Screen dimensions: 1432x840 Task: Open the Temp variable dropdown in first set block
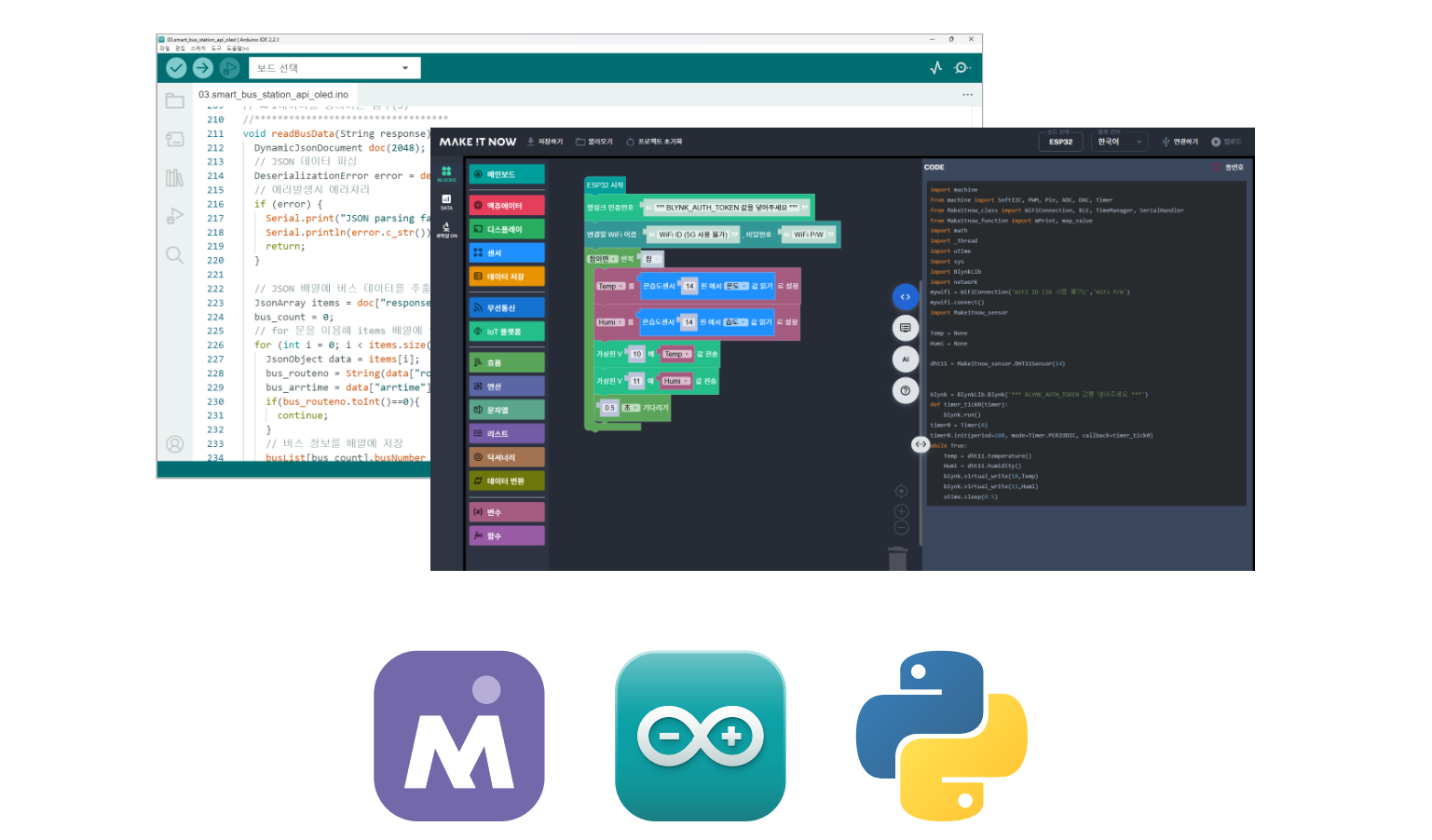(610, 286)
